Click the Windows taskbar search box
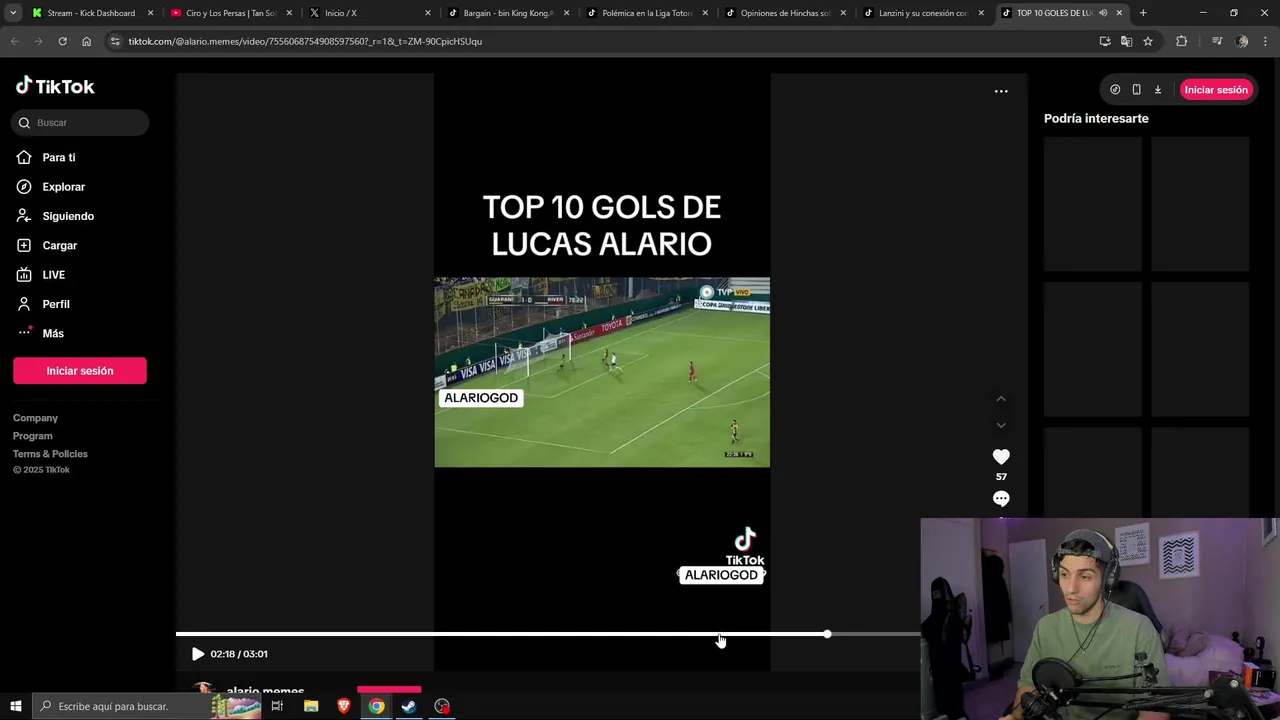 point(145,706)
